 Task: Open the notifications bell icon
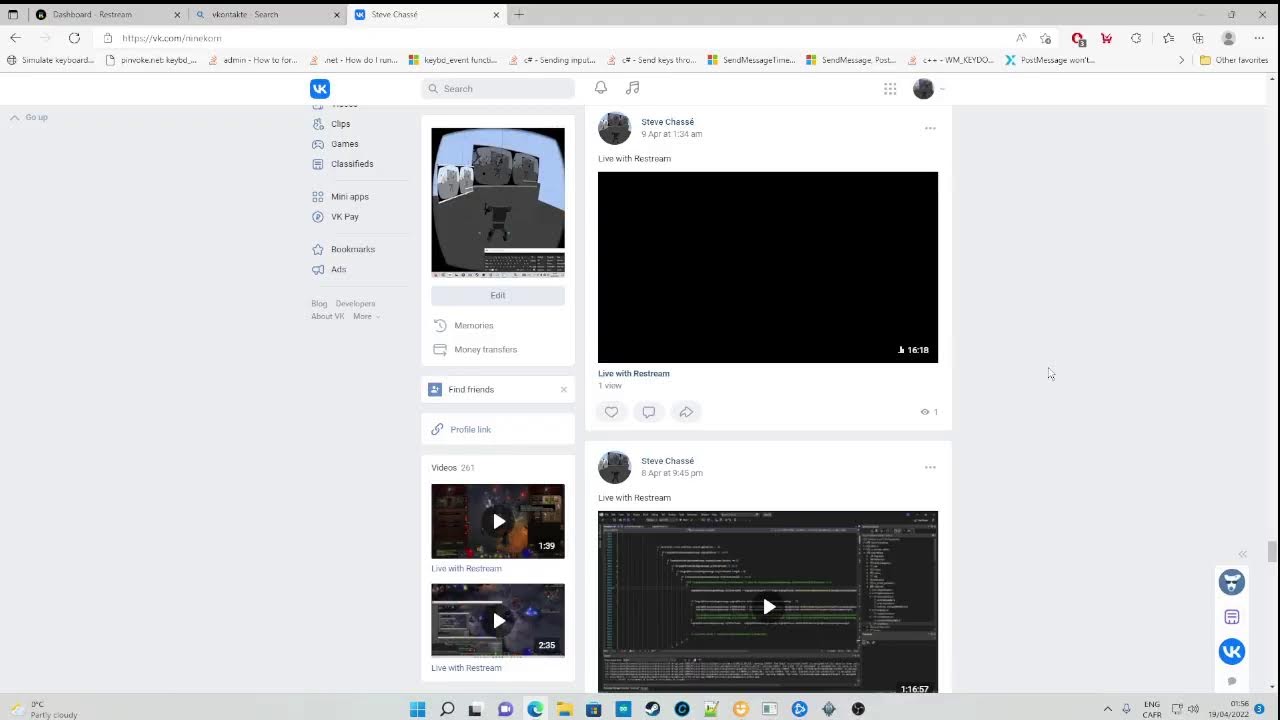(x=601, y=88)
